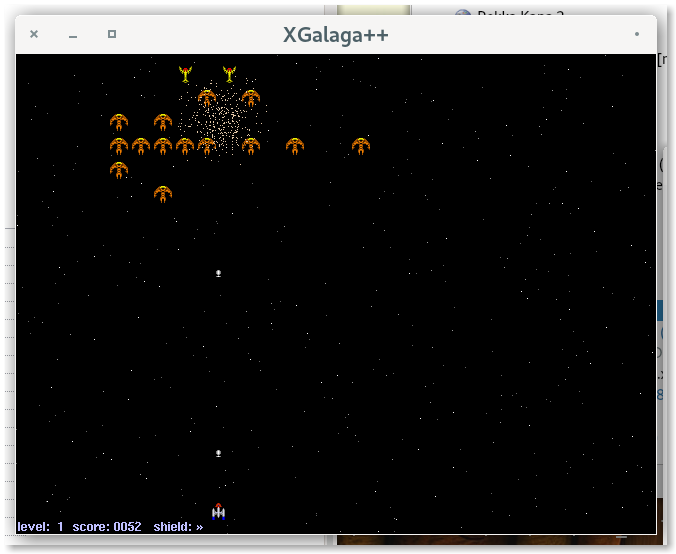The image size is (676, 554).
Task: Click the "shield: »" indicator
Action: (178, 527)
